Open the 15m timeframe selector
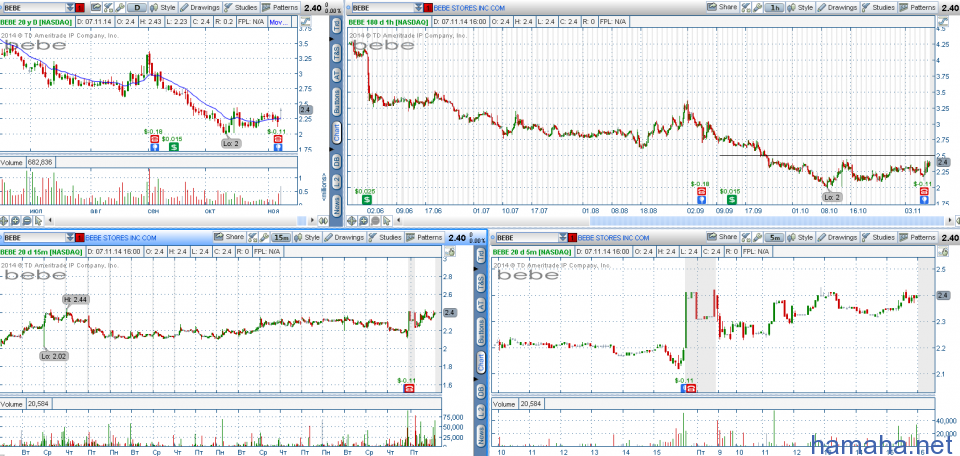The width and height of the screenshot is (960, 456). click(x=281, y=237)
